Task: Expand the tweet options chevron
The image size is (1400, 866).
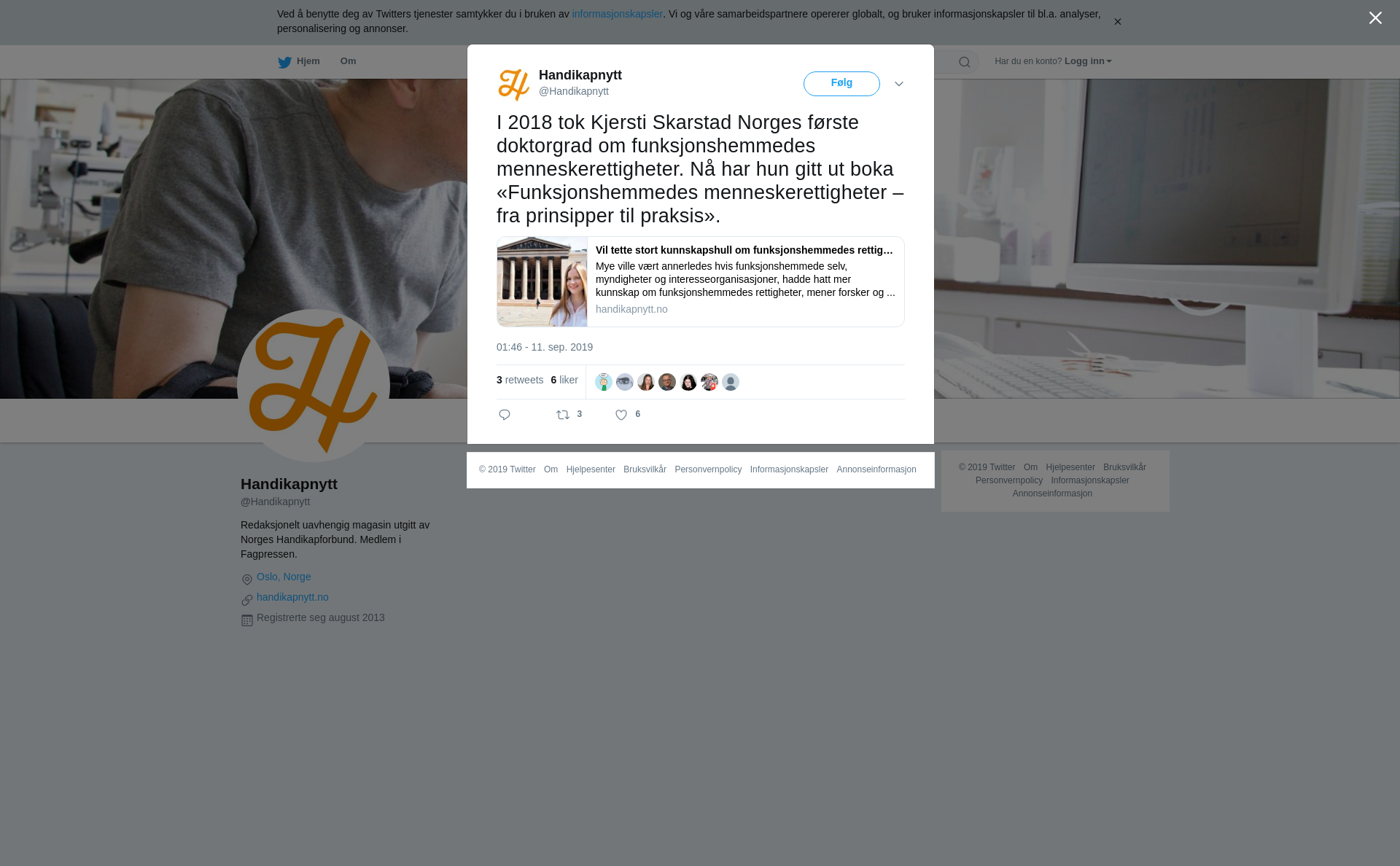Action: pos(899,85)
